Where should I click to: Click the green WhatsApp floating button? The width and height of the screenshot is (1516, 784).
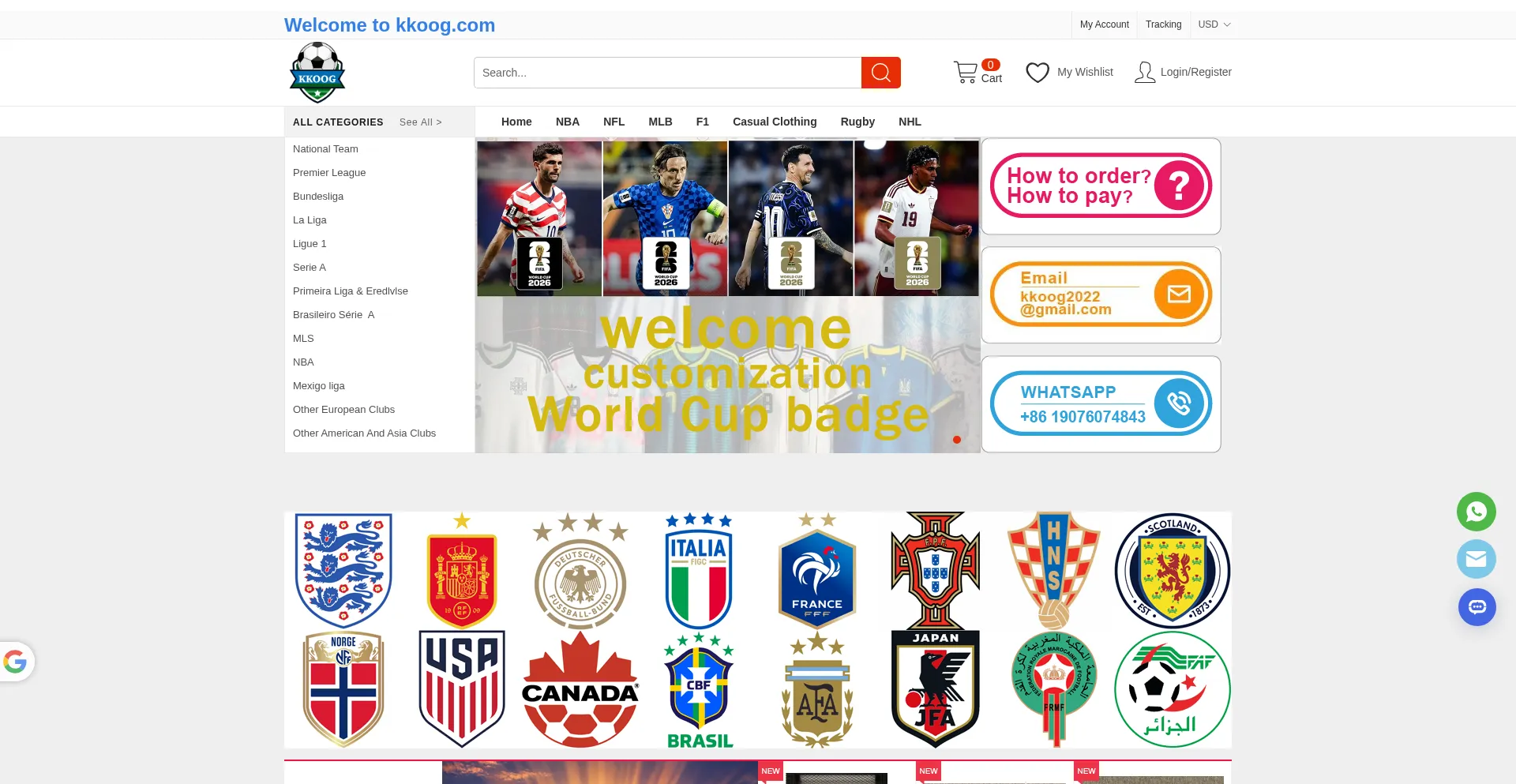(1477, 512)
